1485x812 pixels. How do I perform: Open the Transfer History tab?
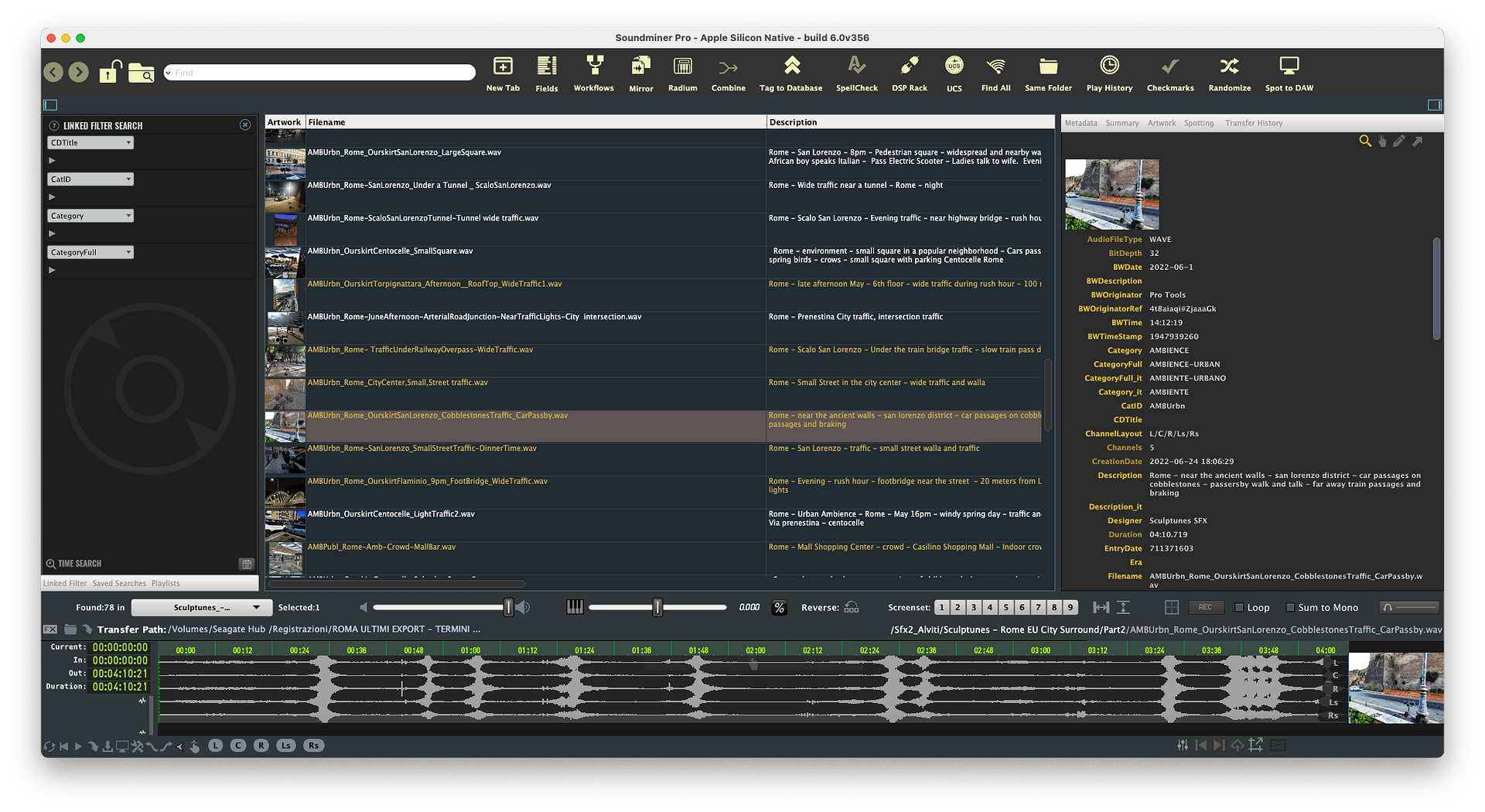click(1253, 123)
